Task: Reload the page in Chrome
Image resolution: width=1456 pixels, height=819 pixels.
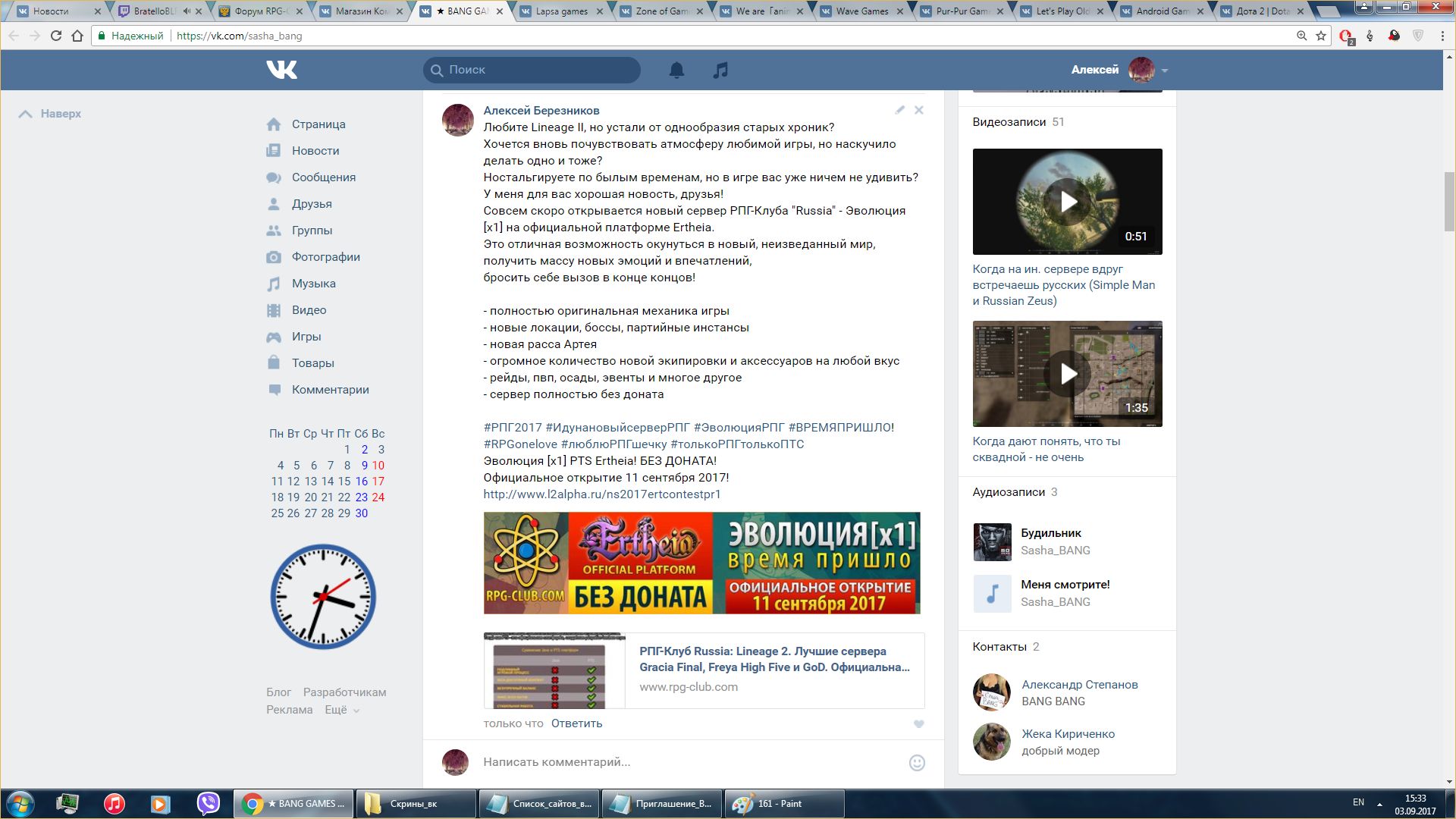Action: click(x=55, y=36)
